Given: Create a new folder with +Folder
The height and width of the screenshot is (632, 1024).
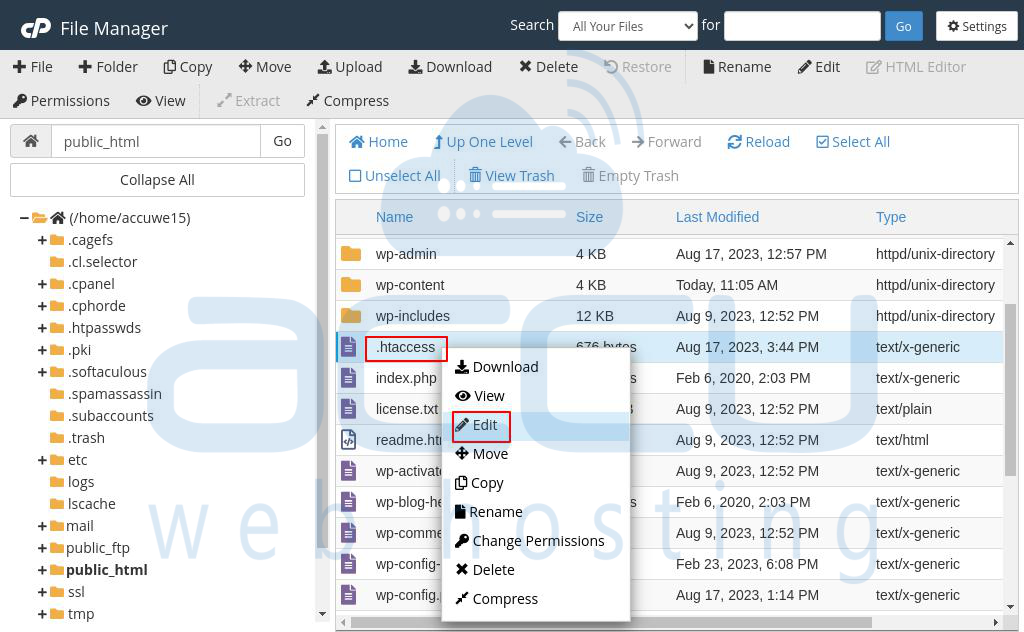Looking at the screenshot, I should [x=108, y=67].
